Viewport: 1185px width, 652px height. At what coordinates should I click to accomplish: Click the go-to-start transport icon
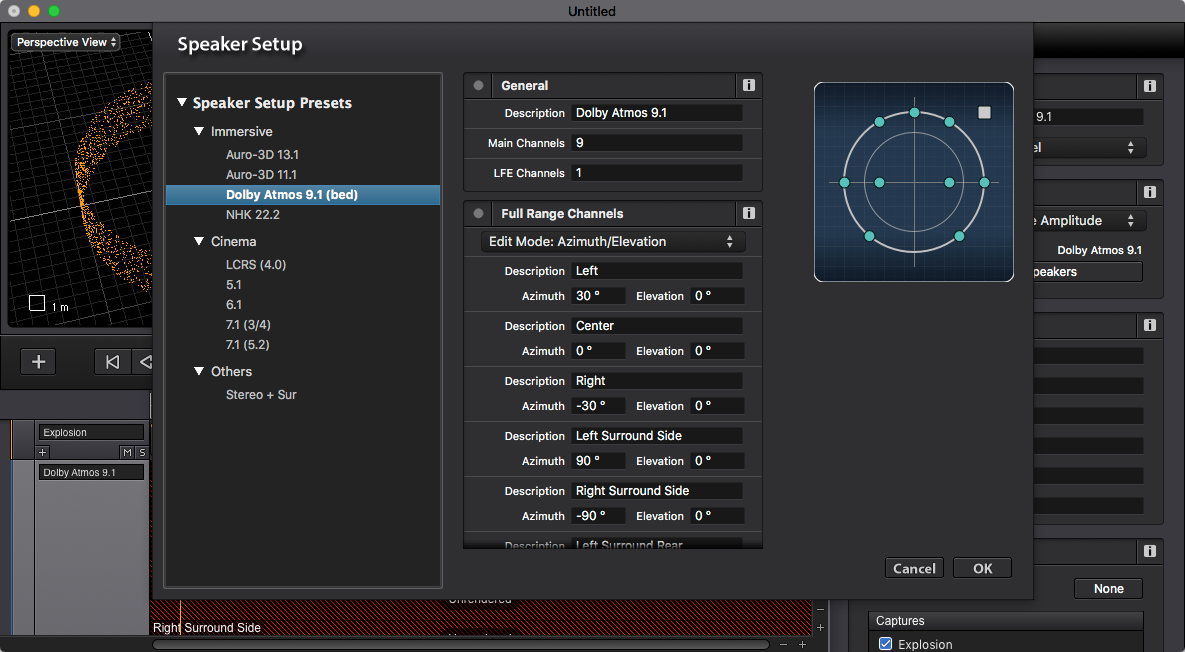pos(113,362)
